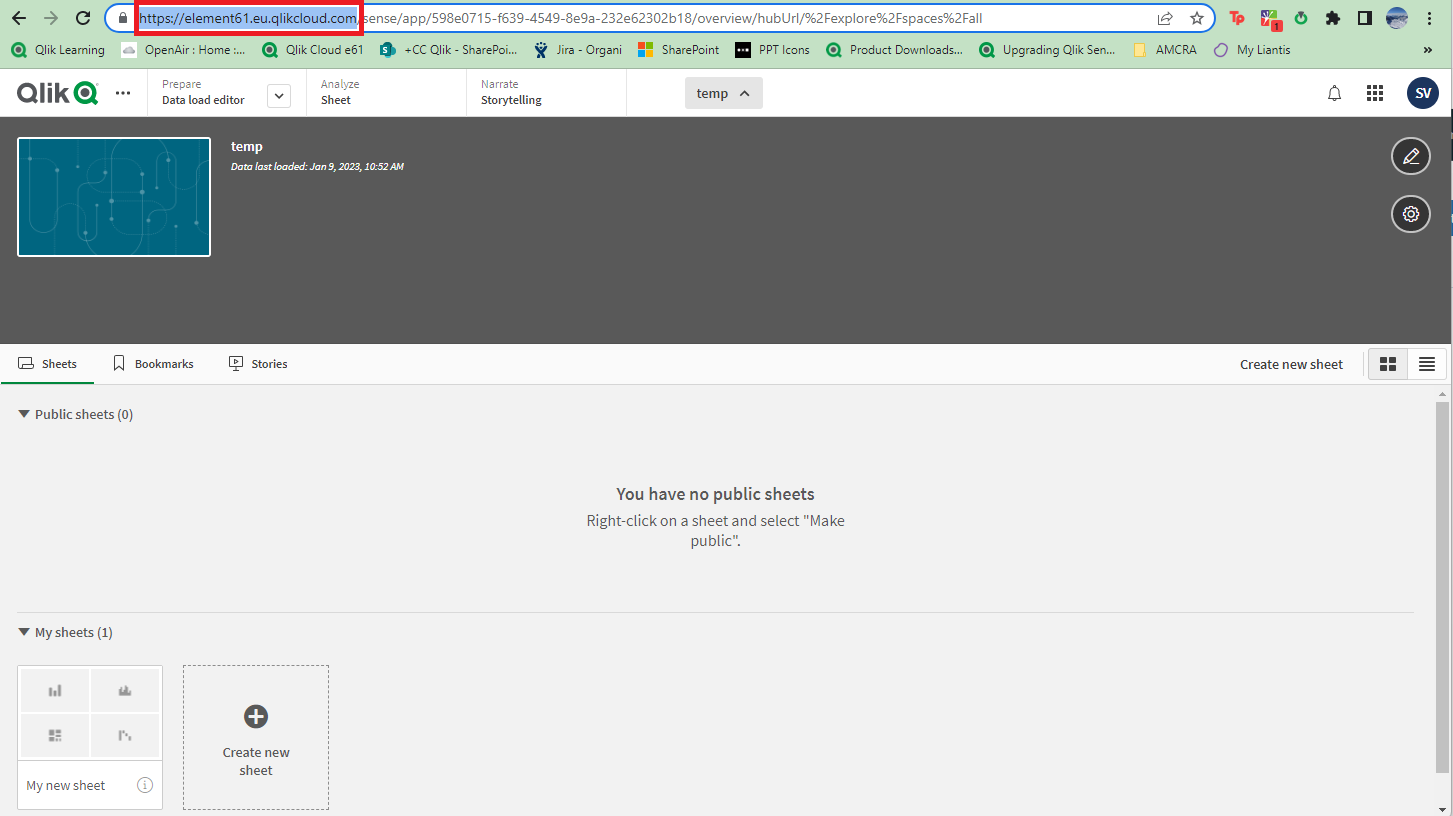Screen dimensions: 1453x816
Task: Toggle the bookmark star in the address bar
Action: [x=1197, y=18]
